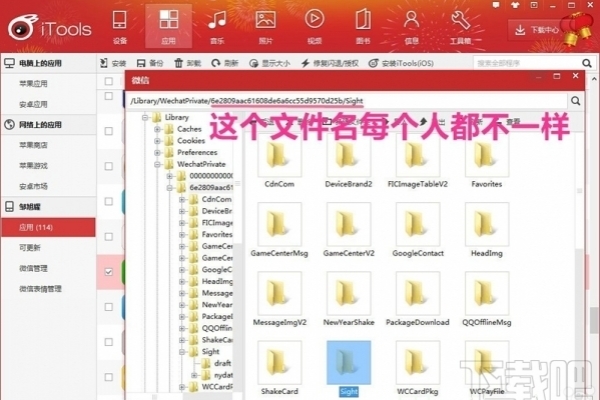Screen dimensions: 600x400
Task: Focus the 搜索全部程序 search field
Action: tap(527, 63)
